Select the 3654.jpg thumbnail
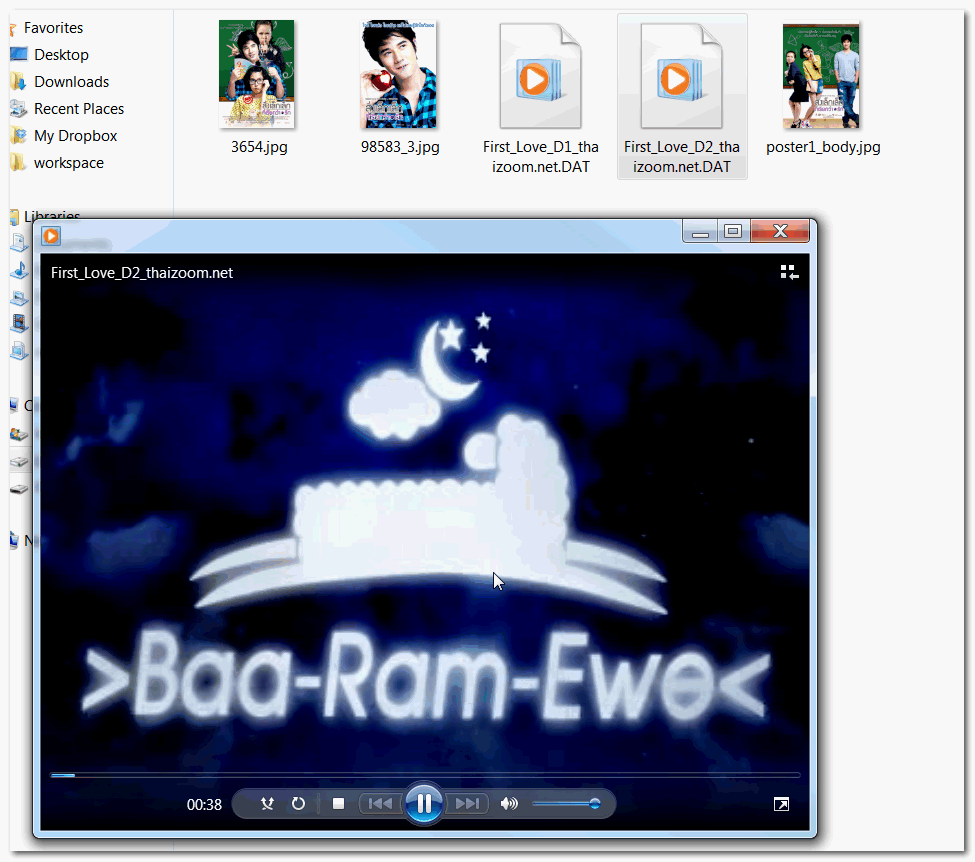Image resolution: width=975 pixels, height=862 pixels. click(x=256, y=74)
